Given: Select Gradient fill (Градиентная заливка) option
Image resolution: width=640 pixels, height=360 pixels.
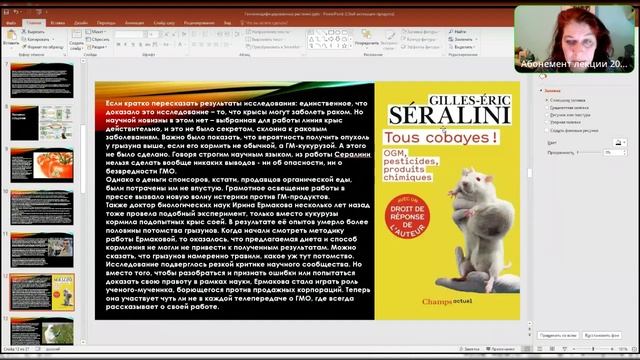Looking at the screenshot, I should click(568, 108).
